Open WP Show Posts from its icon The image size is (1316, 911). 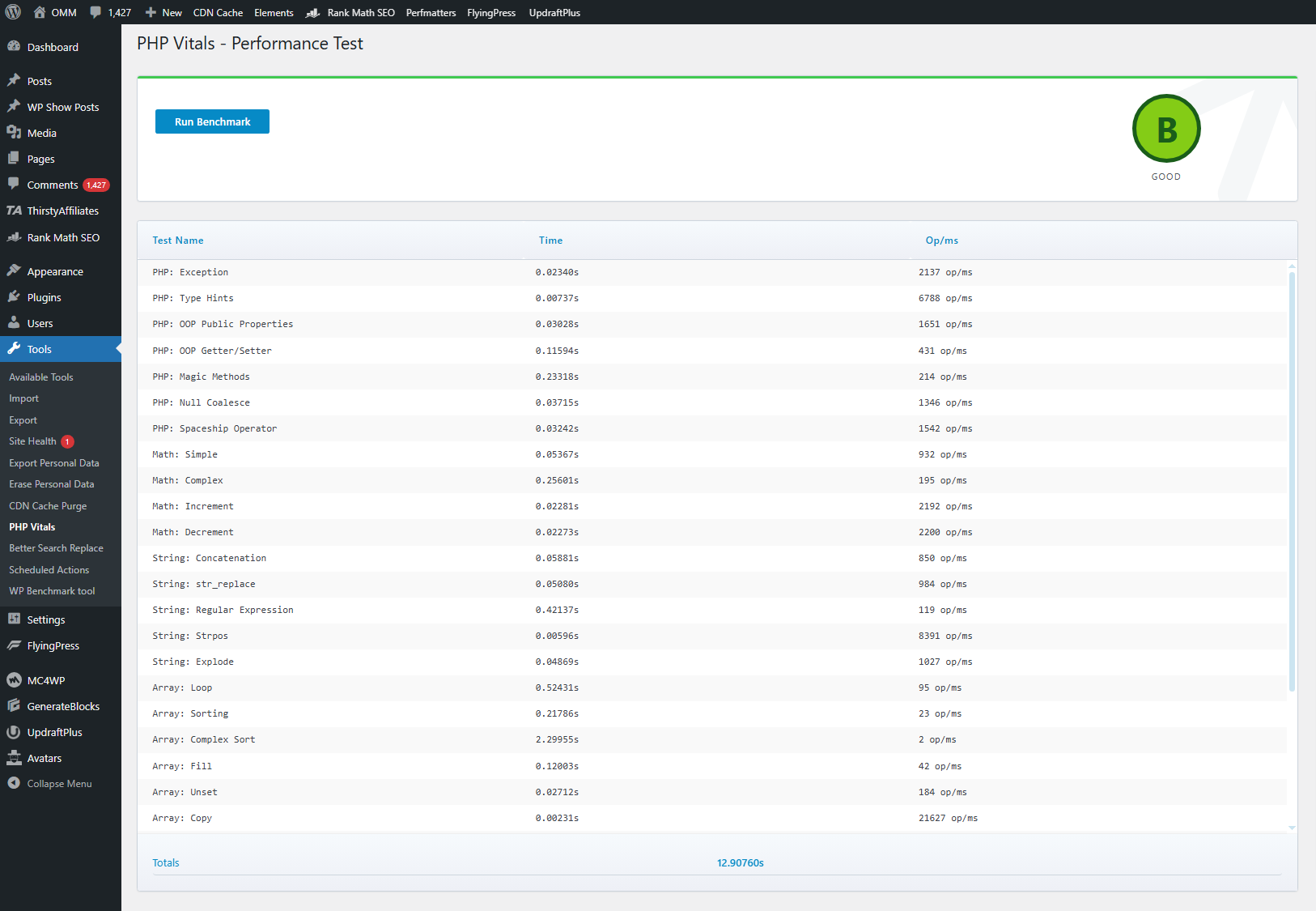15,106
